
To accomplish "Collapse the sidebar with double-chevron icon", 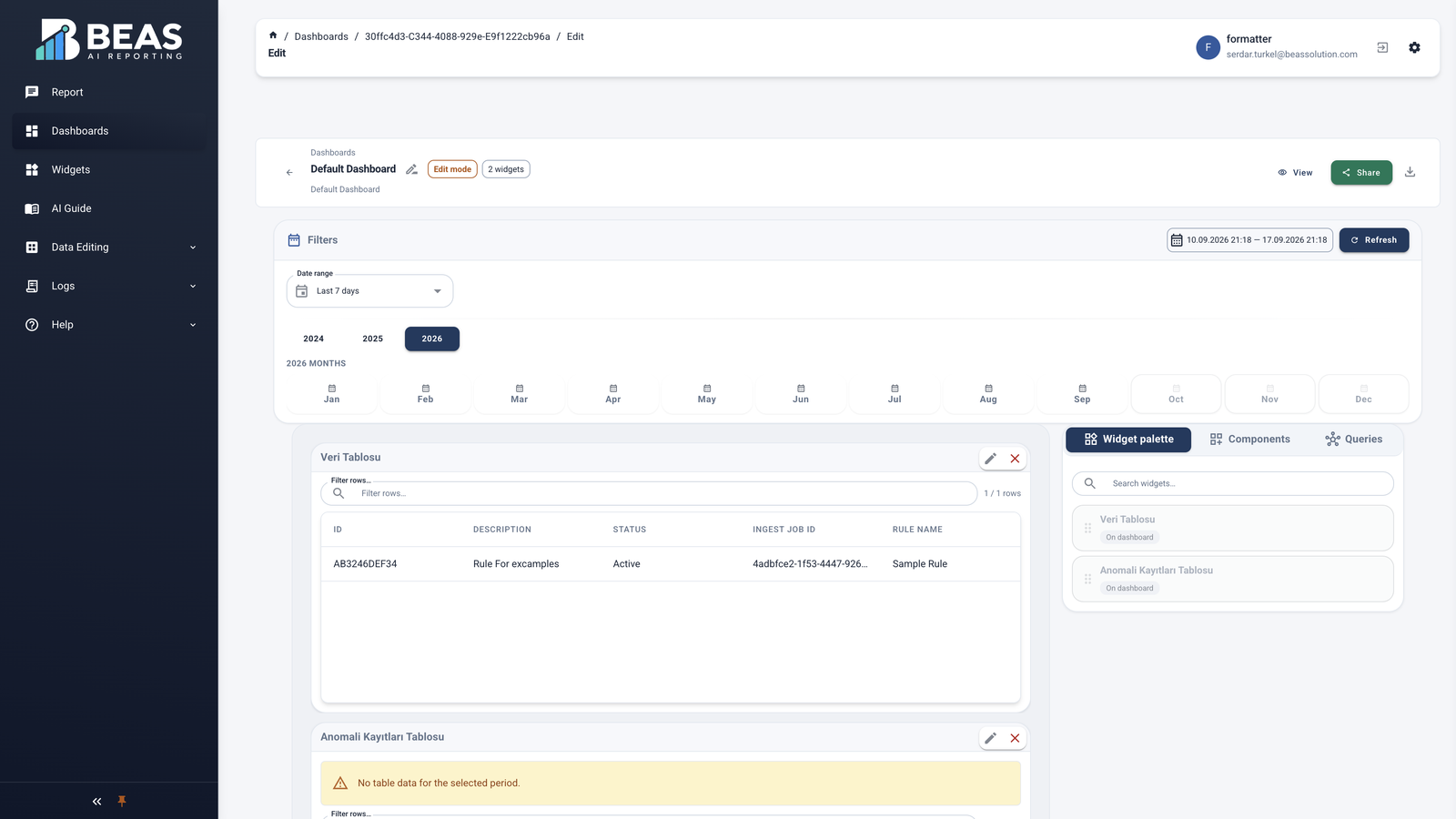I will coord(96,802).
